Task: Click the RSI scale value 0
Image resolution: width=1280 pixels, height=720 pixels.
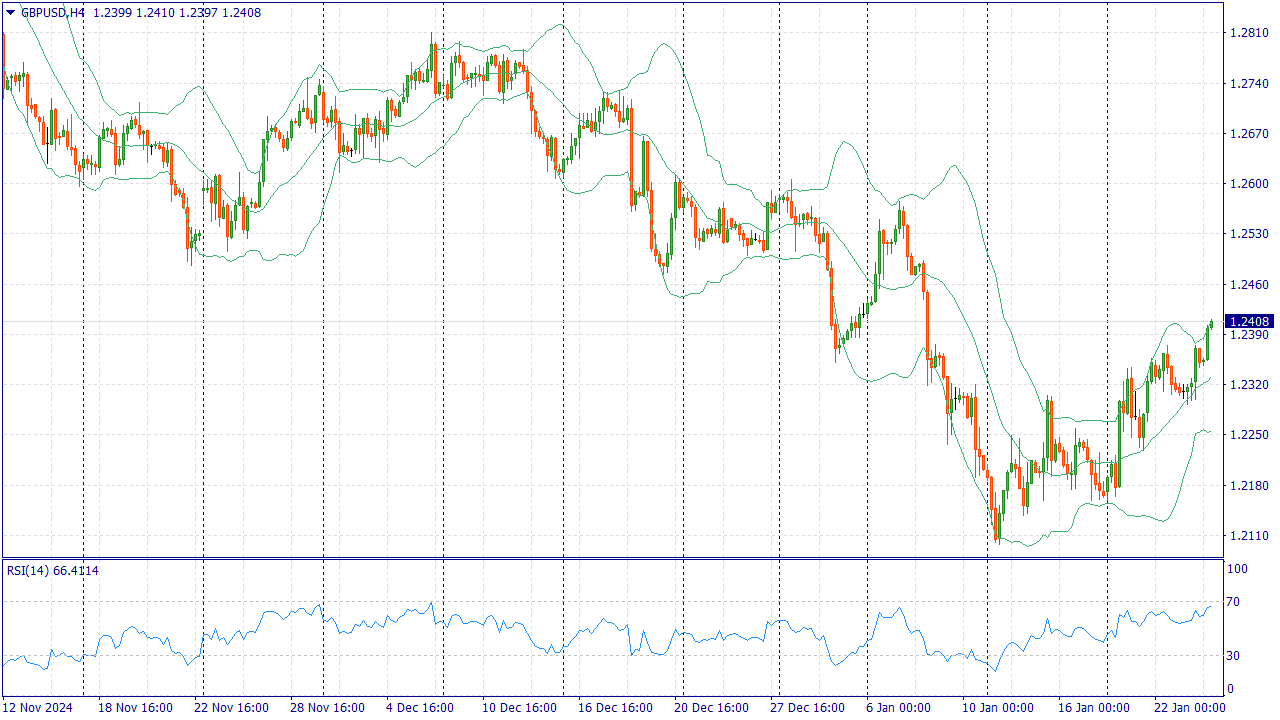Action: pyautogui.click(x=1231, y=689)
